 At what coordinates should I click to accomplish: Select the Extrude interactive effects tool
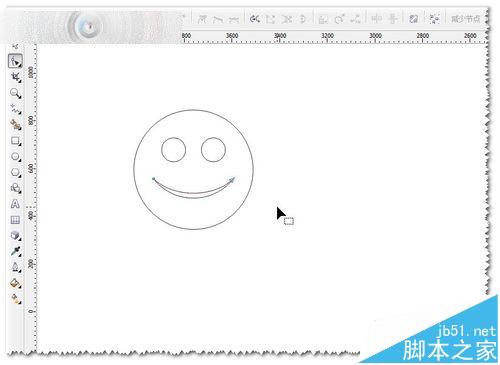15,235
